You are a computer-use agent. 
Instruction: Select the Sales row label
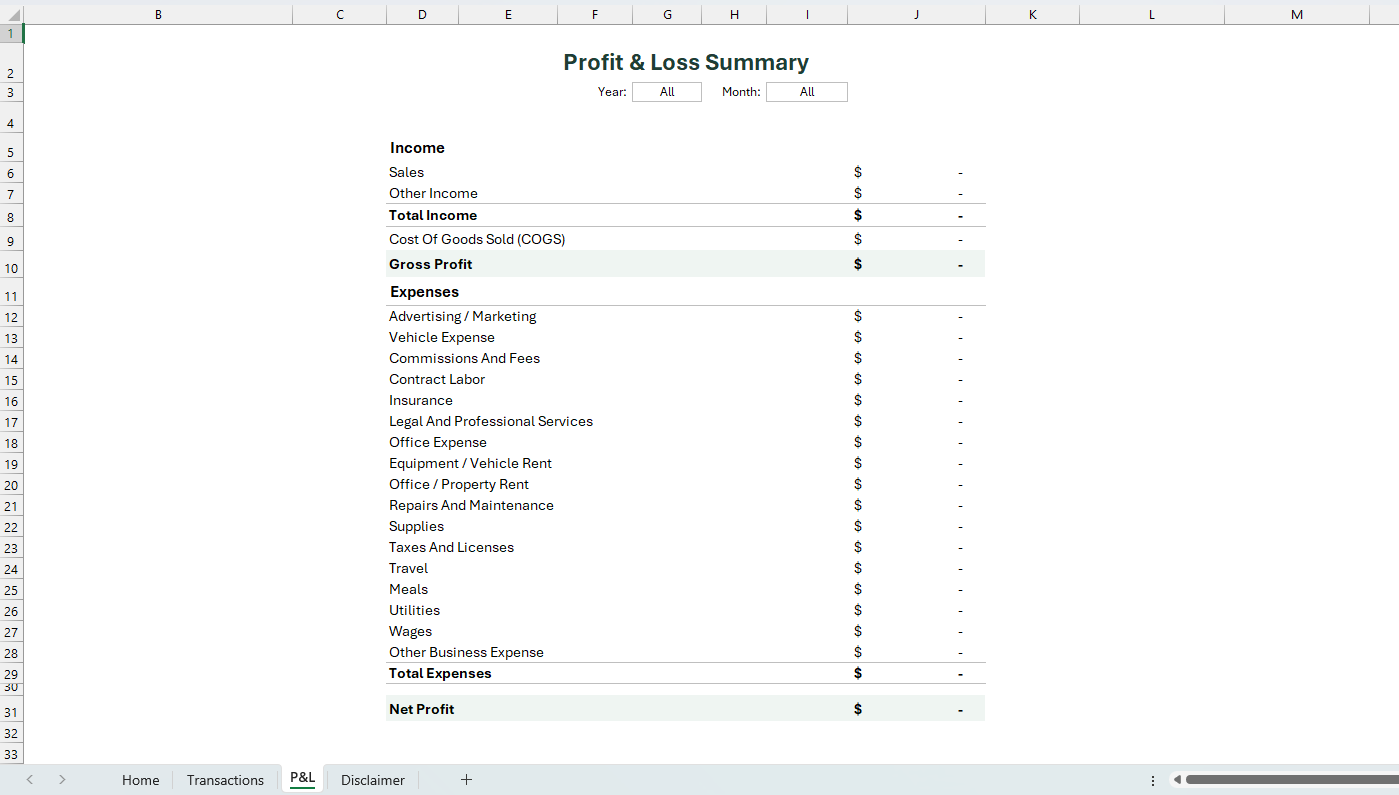point(406,172)
